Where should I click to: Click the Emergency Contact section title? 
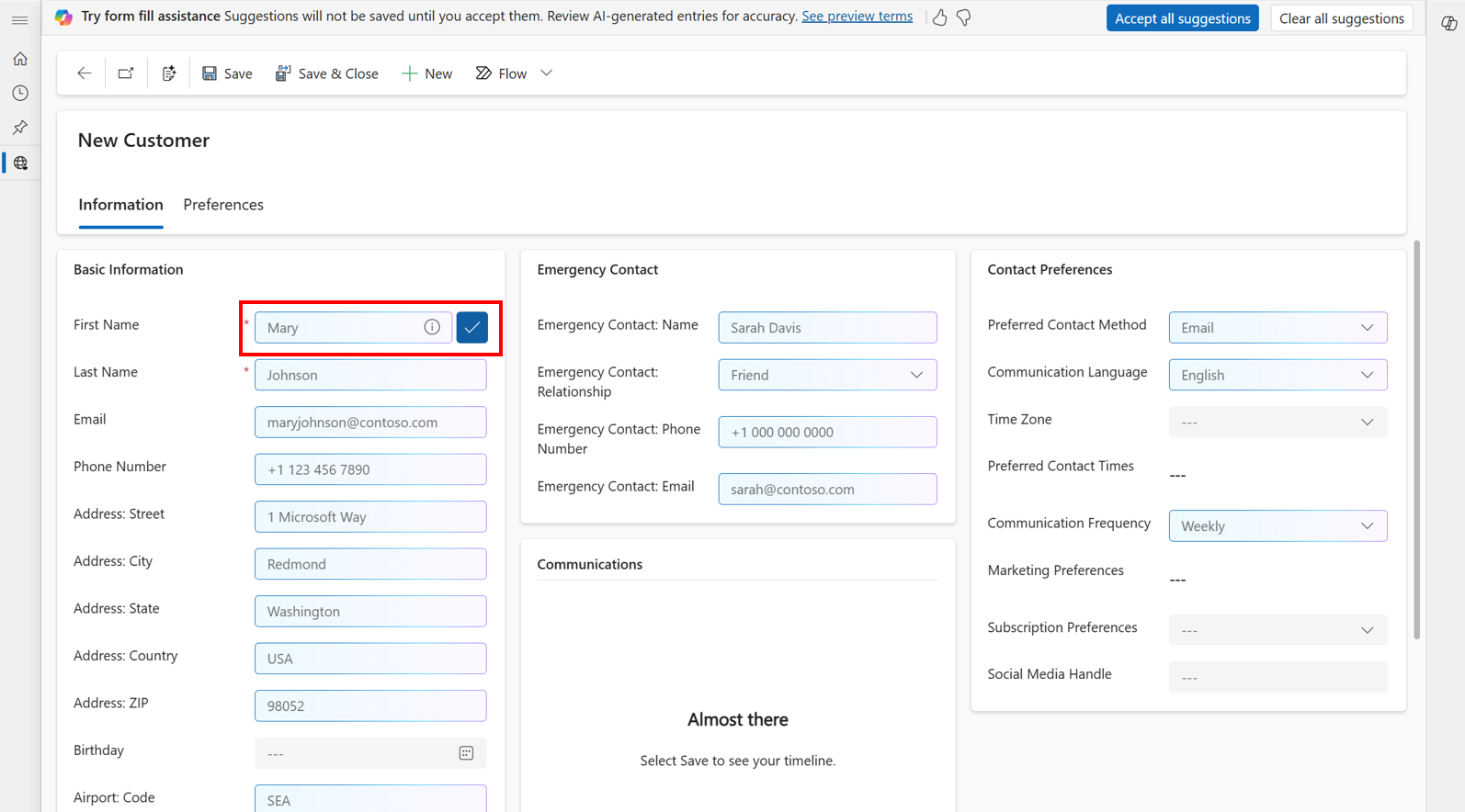pos(597,269)
